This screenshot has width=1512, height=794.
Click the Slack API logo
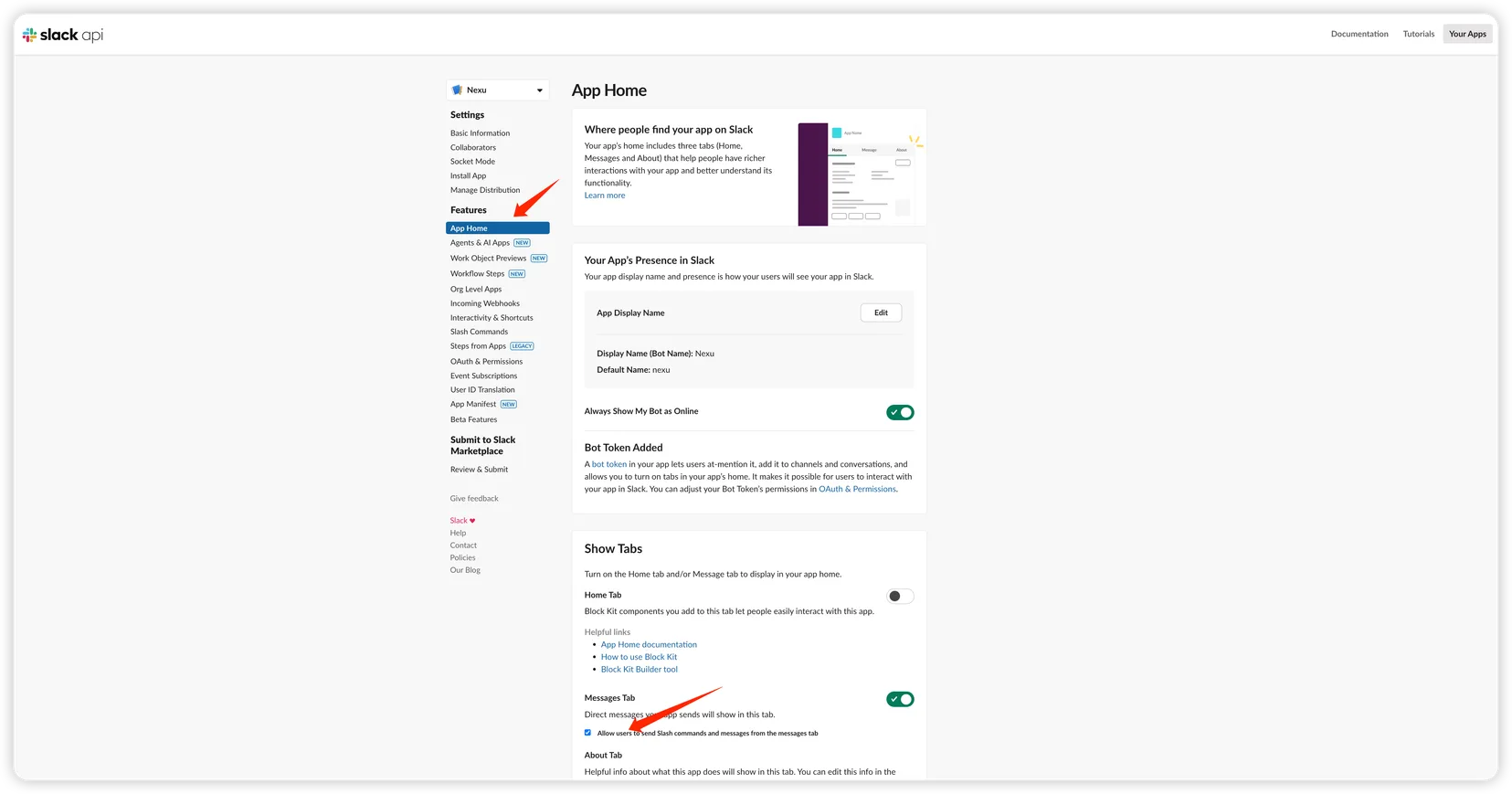pos(63,35)
